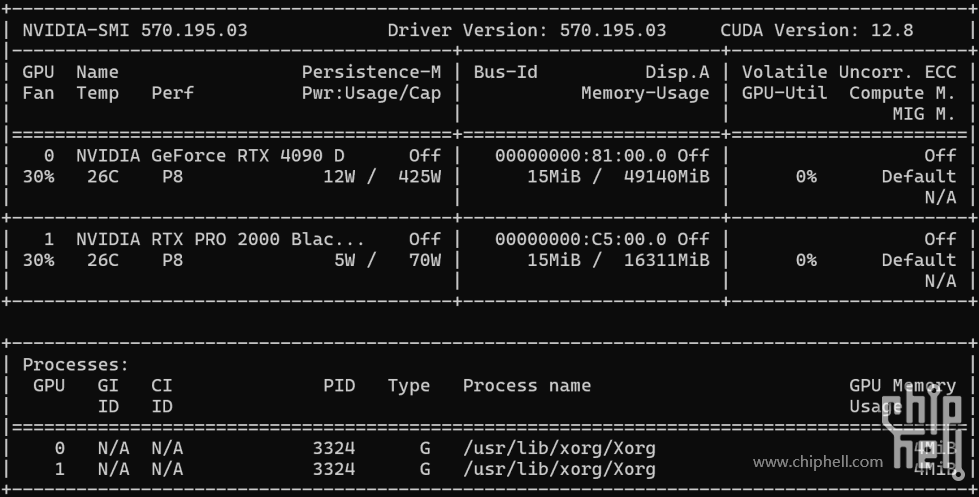Click the CUDA Version 12.8 label
The image size is (979, 497).
click(816, 30)
